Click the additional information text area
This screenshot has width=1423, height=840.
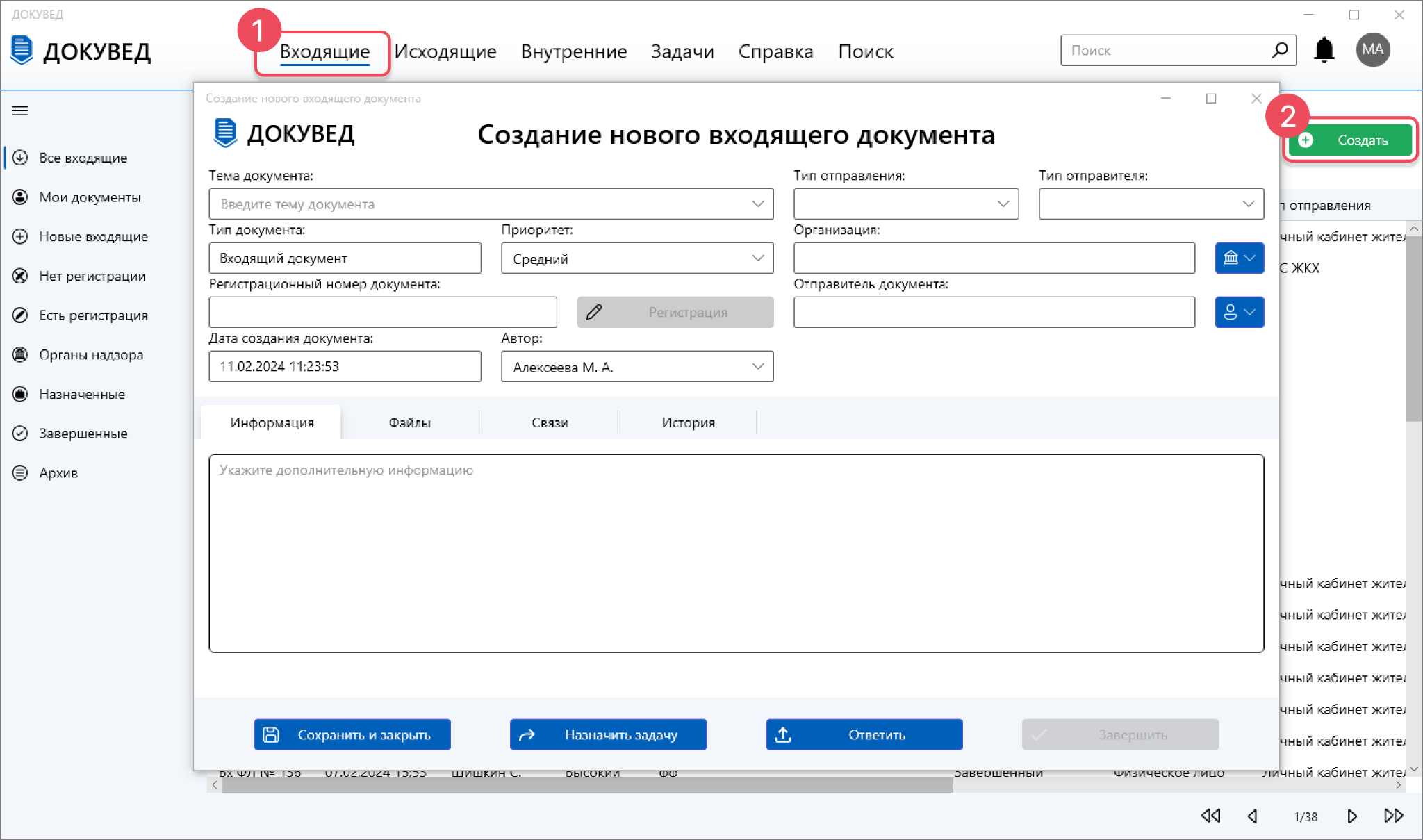pos(737,553)
